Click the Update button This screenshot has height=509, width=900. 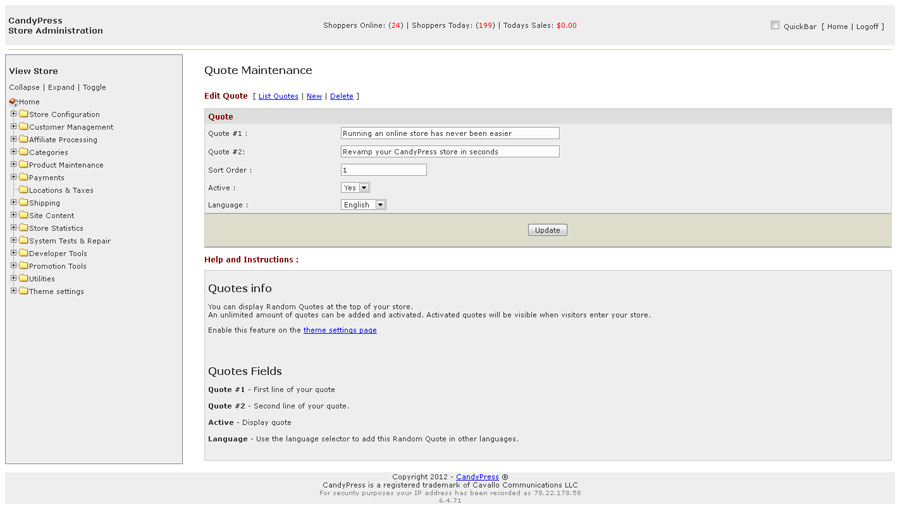[x=548, y=230]
